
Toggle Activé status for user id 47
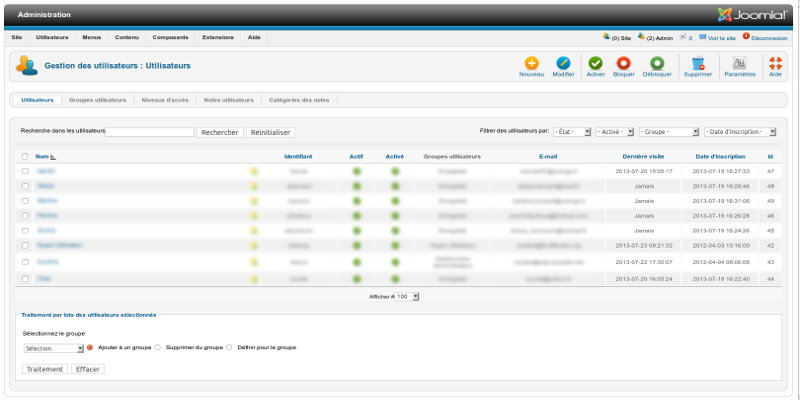(x=395, y=171)
